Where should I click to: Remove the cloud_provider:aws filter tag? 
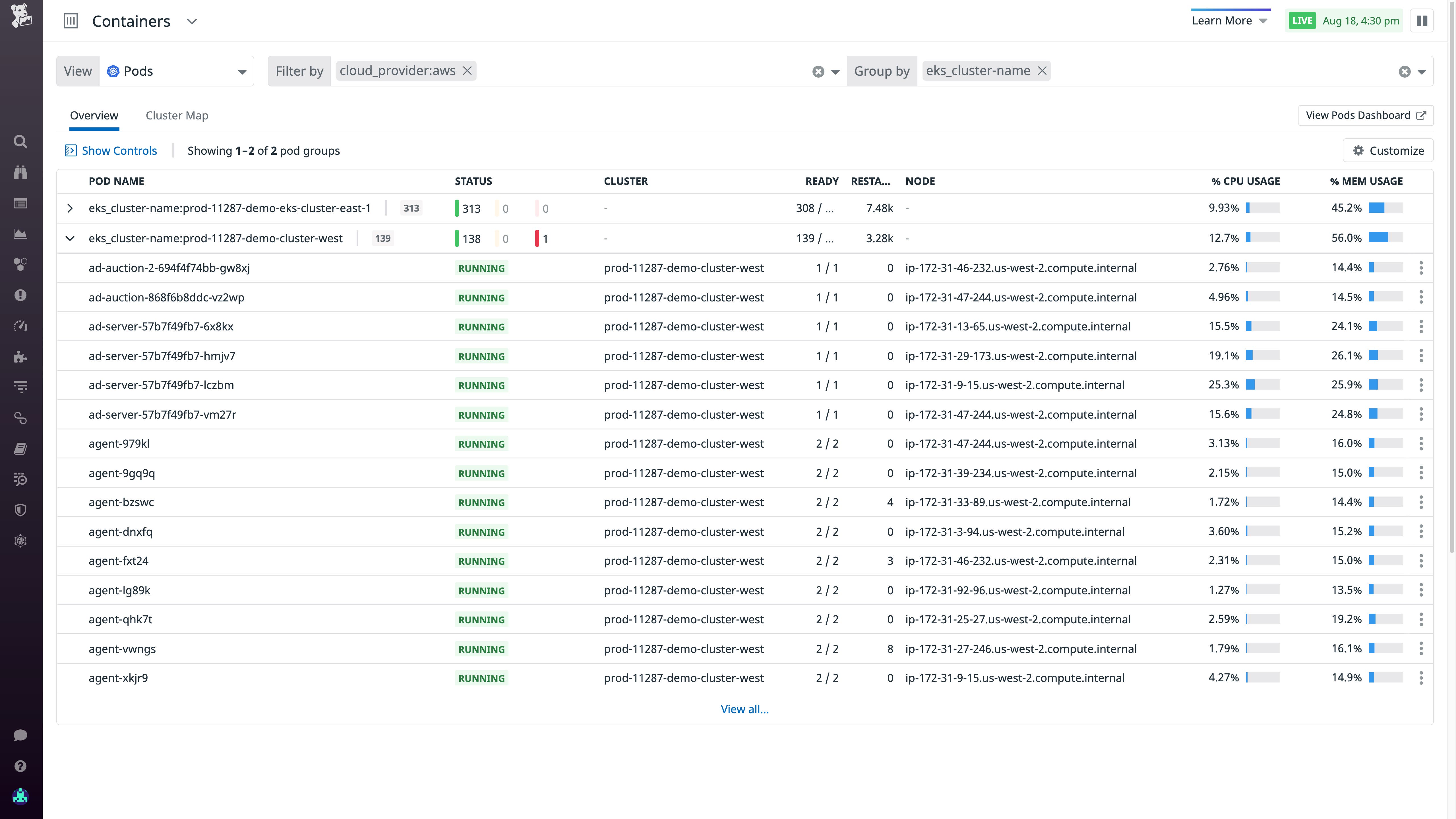468,71
